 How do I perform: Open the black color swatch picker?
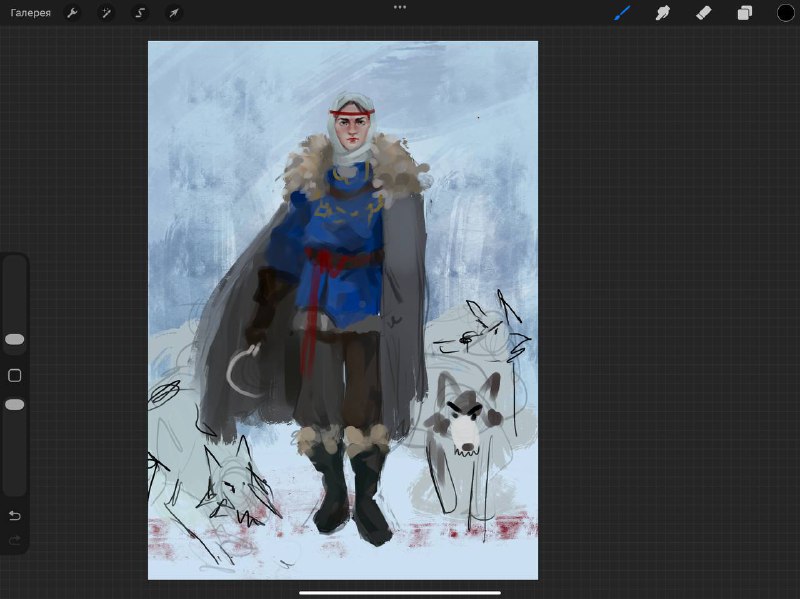tap(786, 13)
